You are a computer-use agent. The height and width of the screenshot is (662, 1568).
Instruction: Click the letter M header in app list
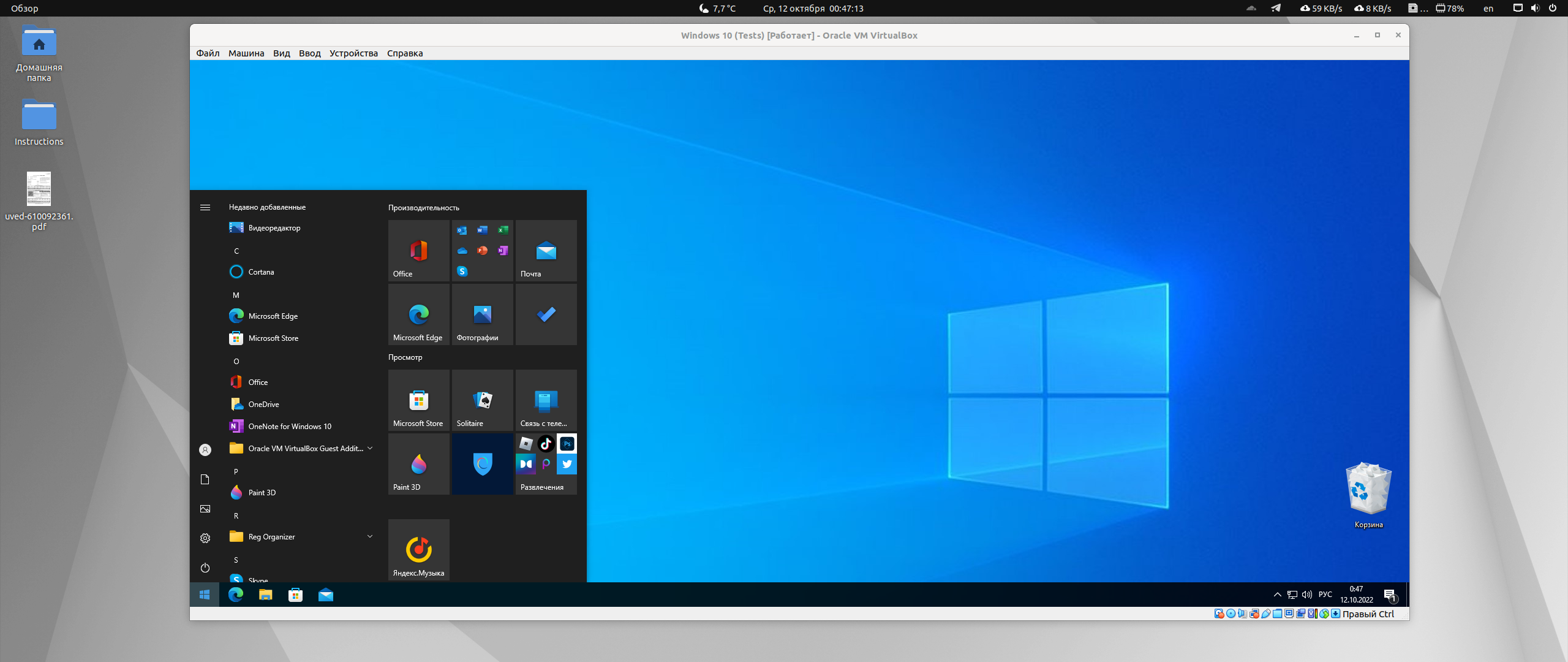tap(236, 295)
